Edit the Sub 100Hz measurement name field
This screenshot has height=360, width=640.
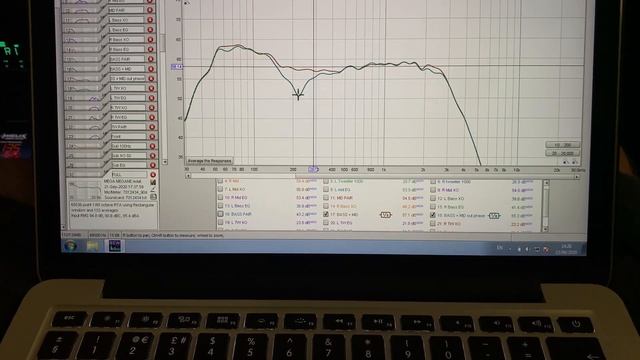[x=129, y=146]
